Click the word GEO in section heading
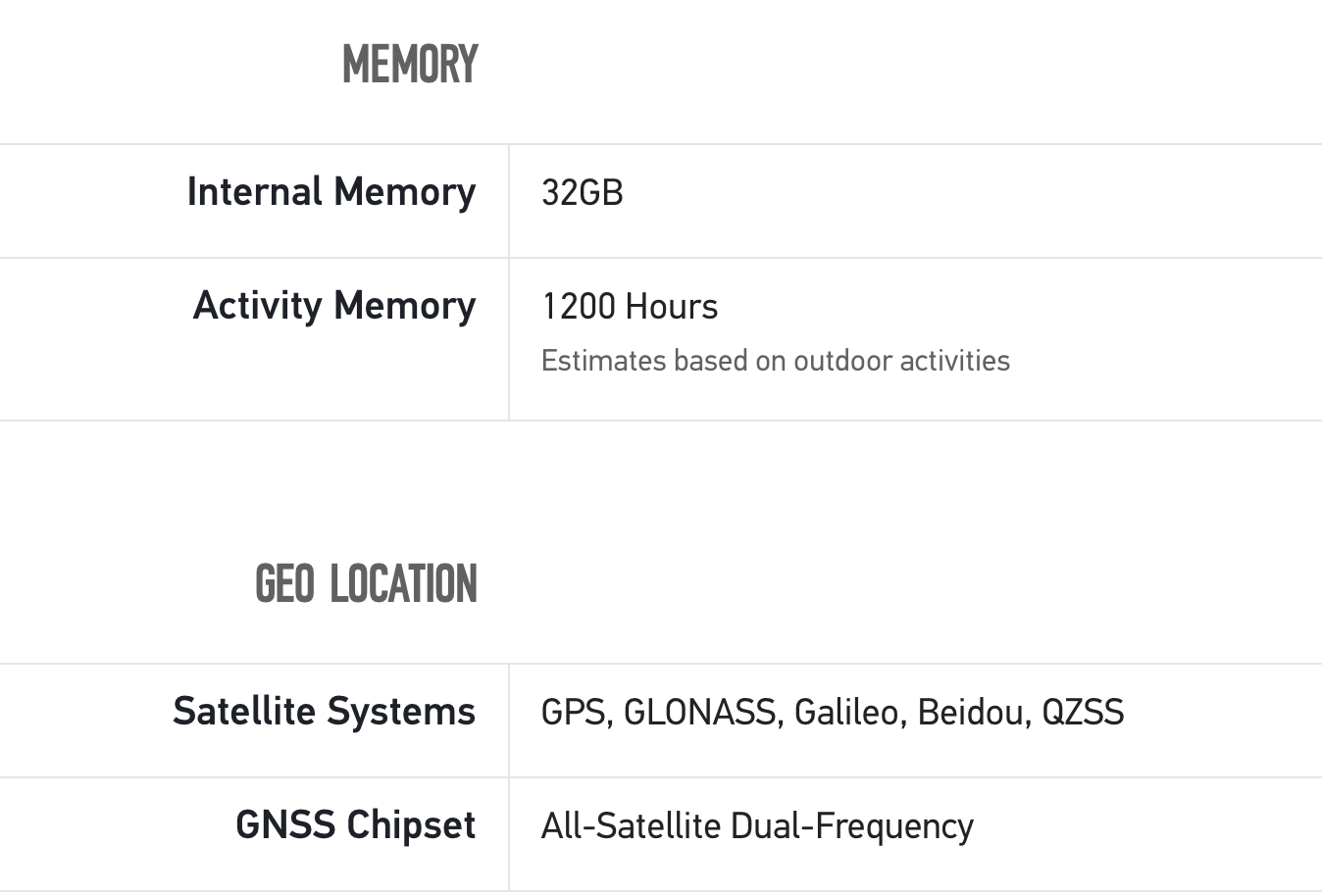This screenshot has width=1322, height=896. point(284,584)
